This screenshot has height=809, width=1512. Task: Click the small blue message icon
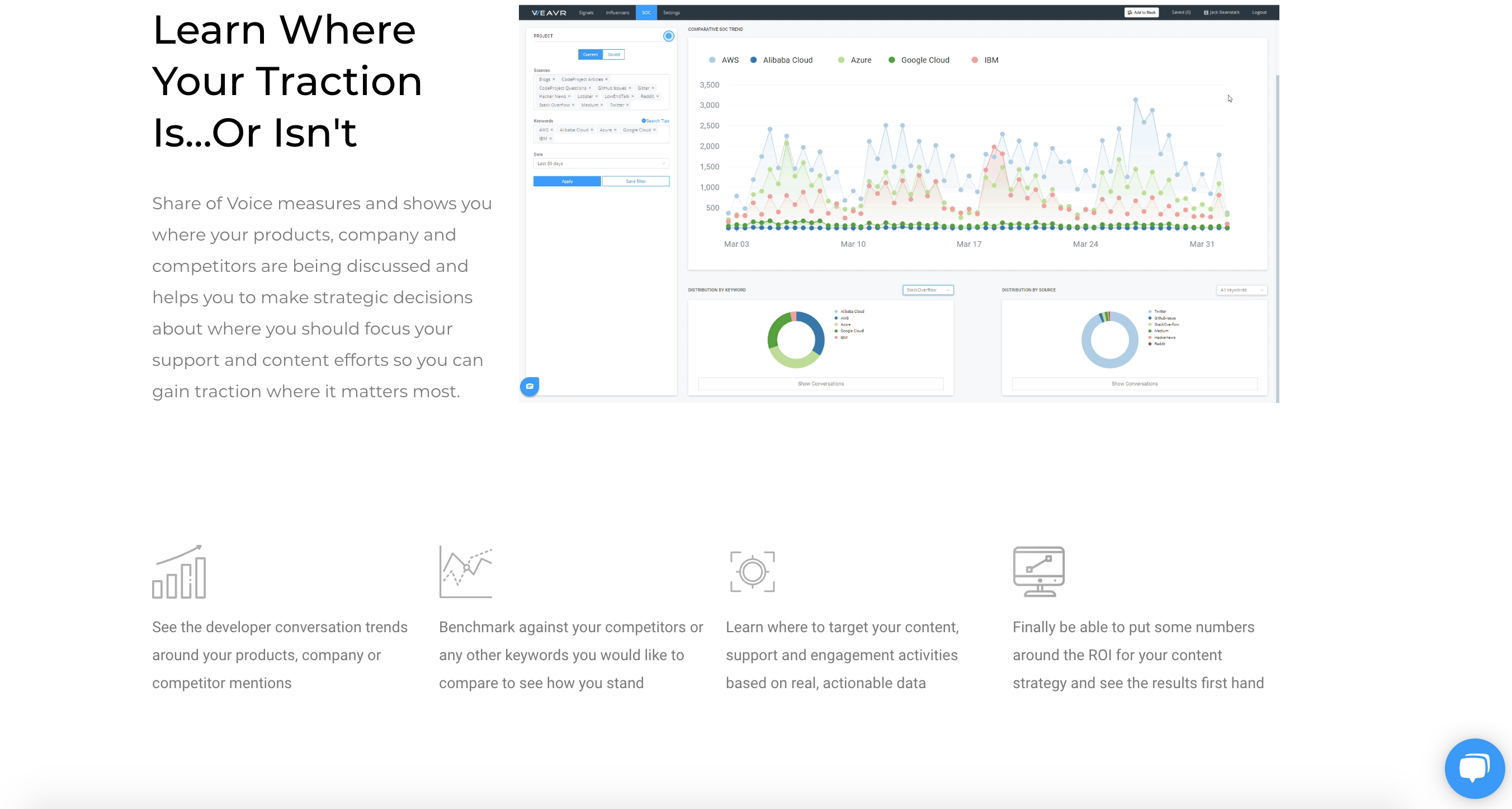530,386
